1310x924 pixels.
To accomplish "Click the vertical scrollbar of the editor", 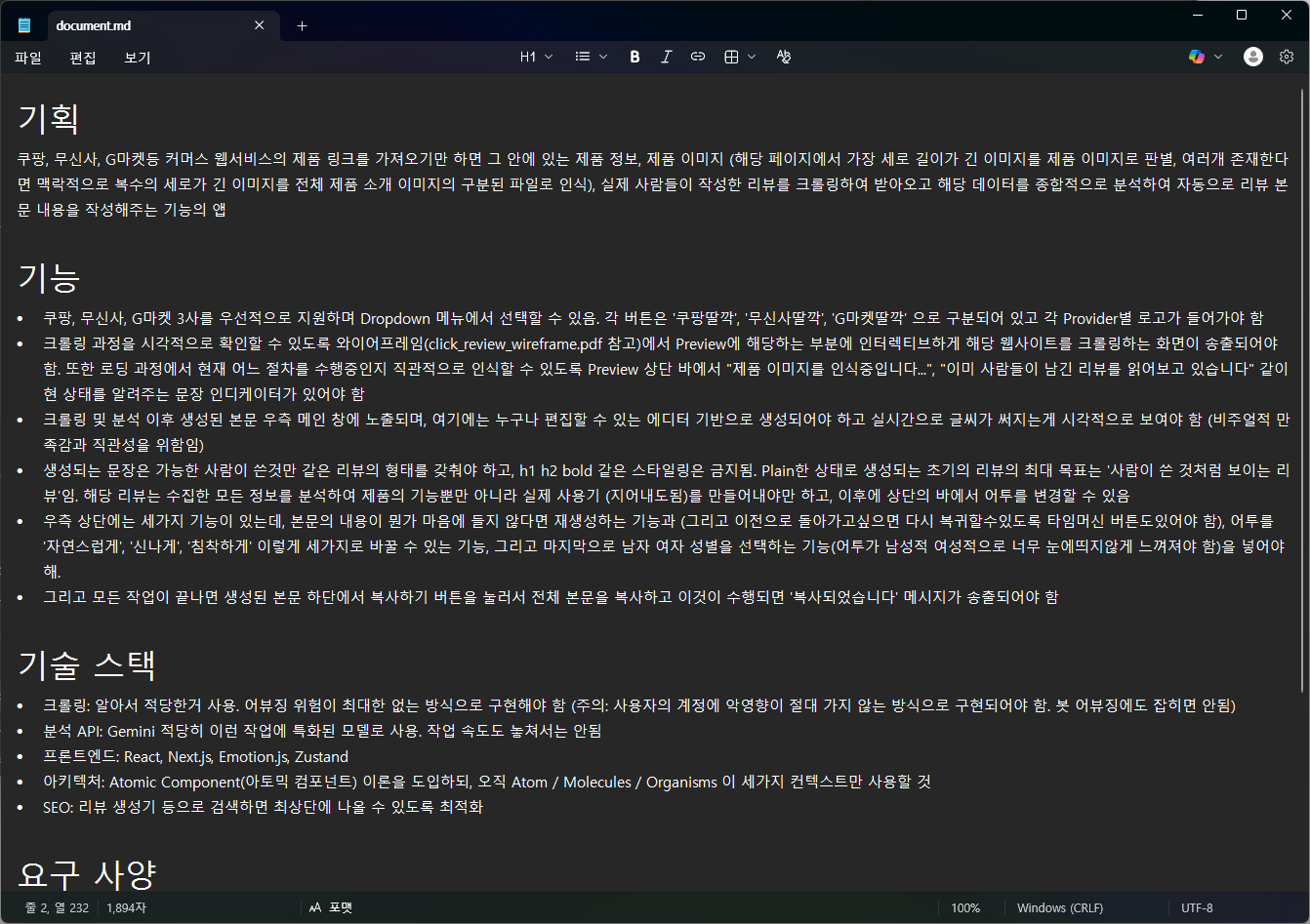I will [x=1302, y=390].
